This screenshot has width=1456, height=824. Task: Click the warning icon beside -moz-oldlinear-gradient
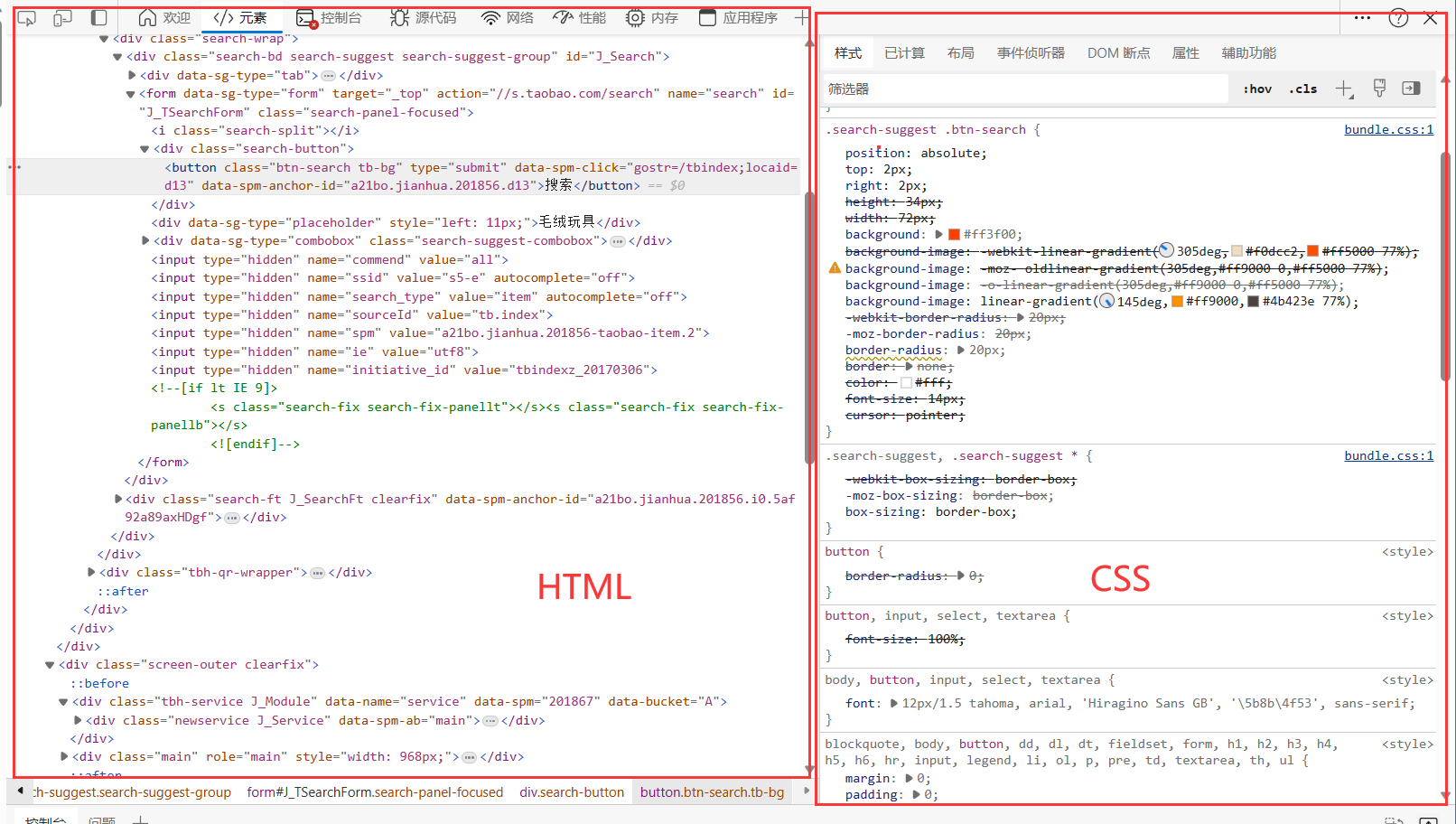click(835, 268)
